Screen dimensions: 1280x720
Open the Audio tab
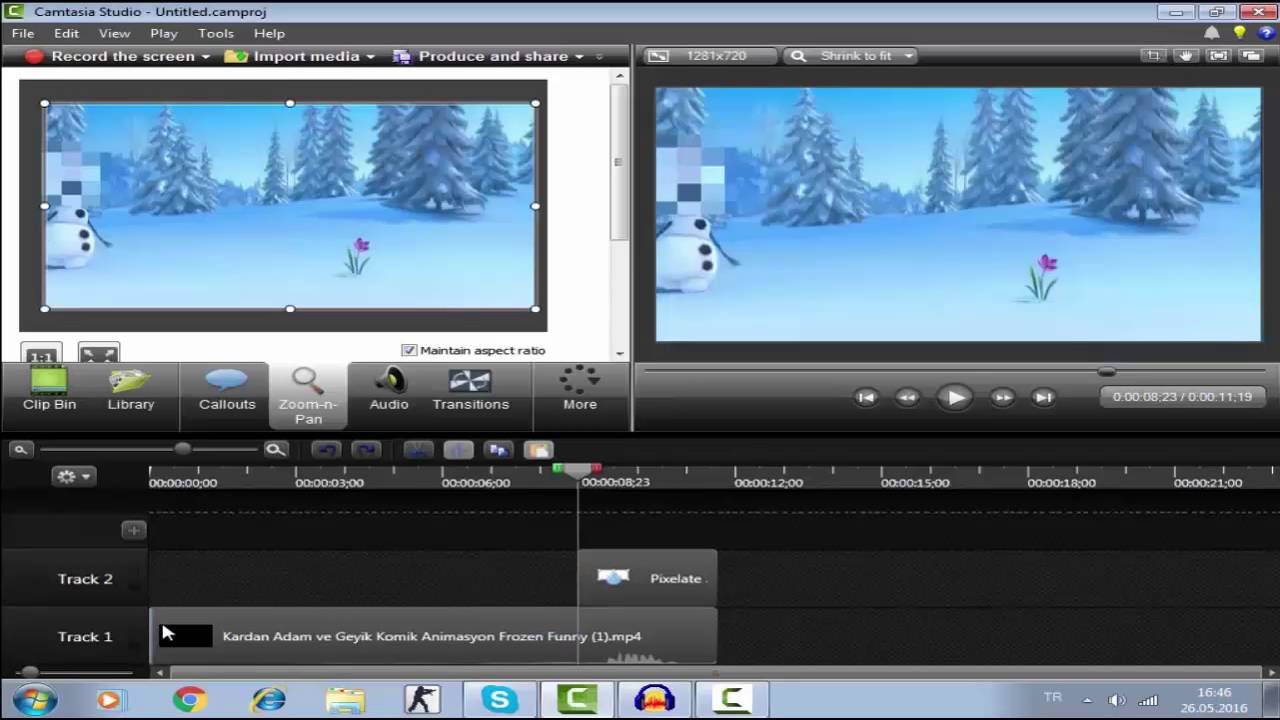389,389
